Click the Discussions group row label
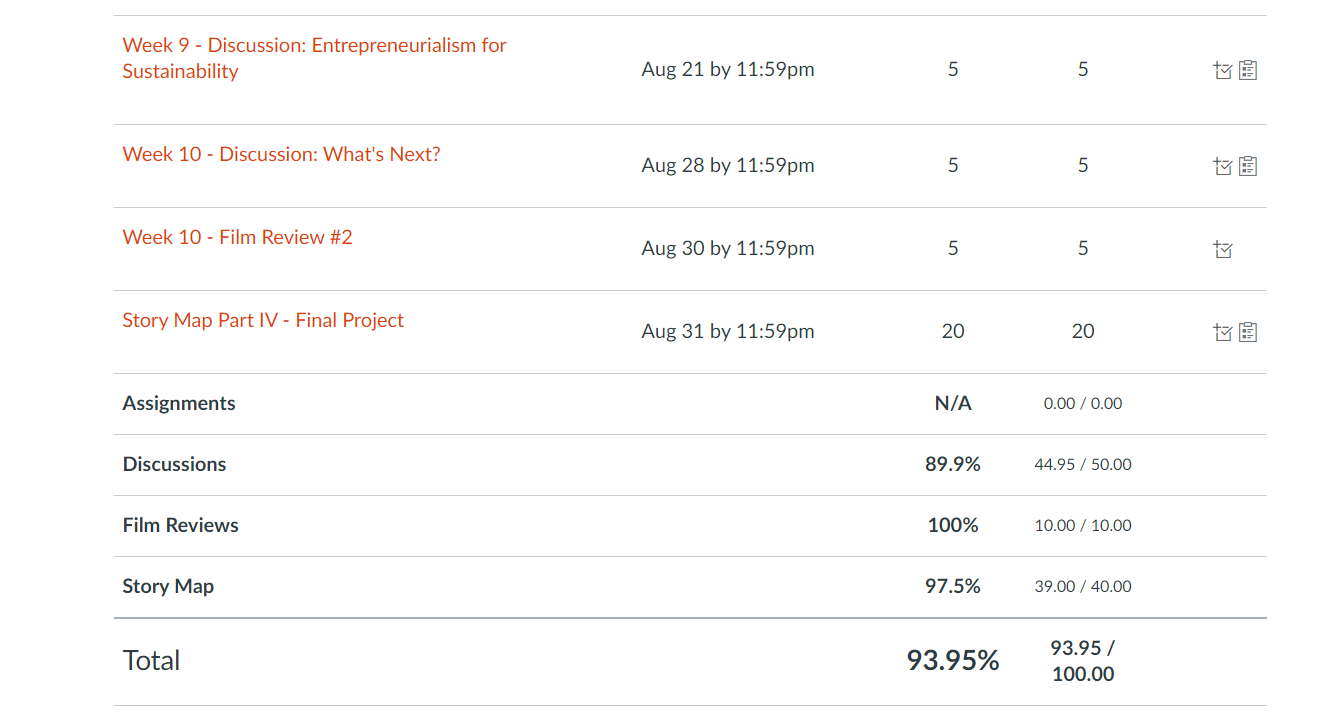The width and height of the screenshot is (1325, 728). [174, 464]
